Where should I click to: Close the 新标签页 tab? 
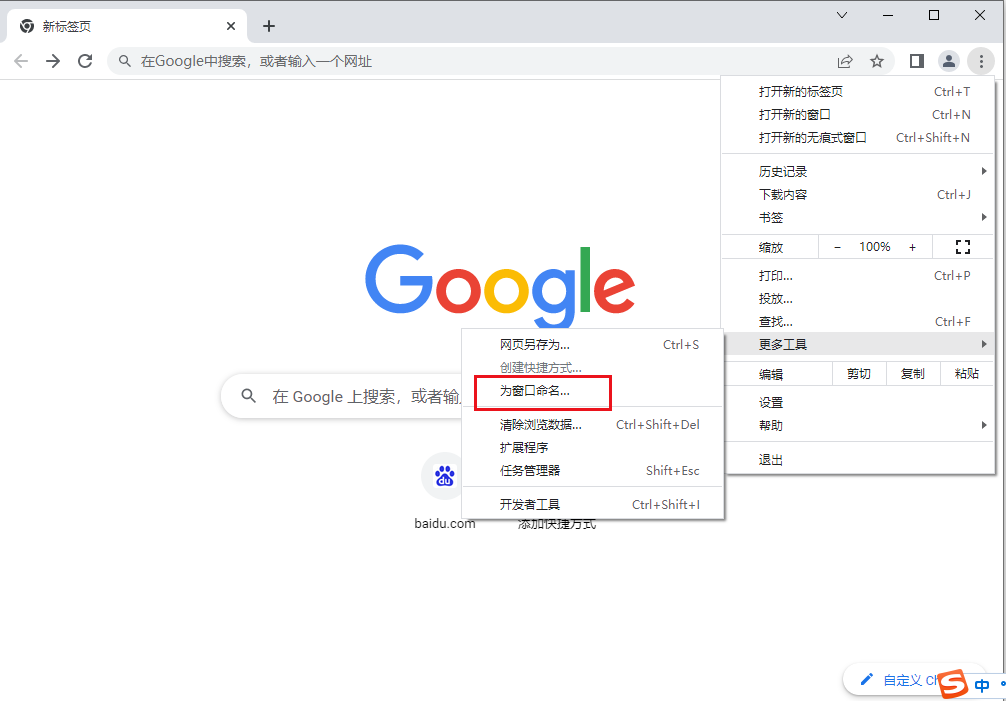(x=231, y=26)
